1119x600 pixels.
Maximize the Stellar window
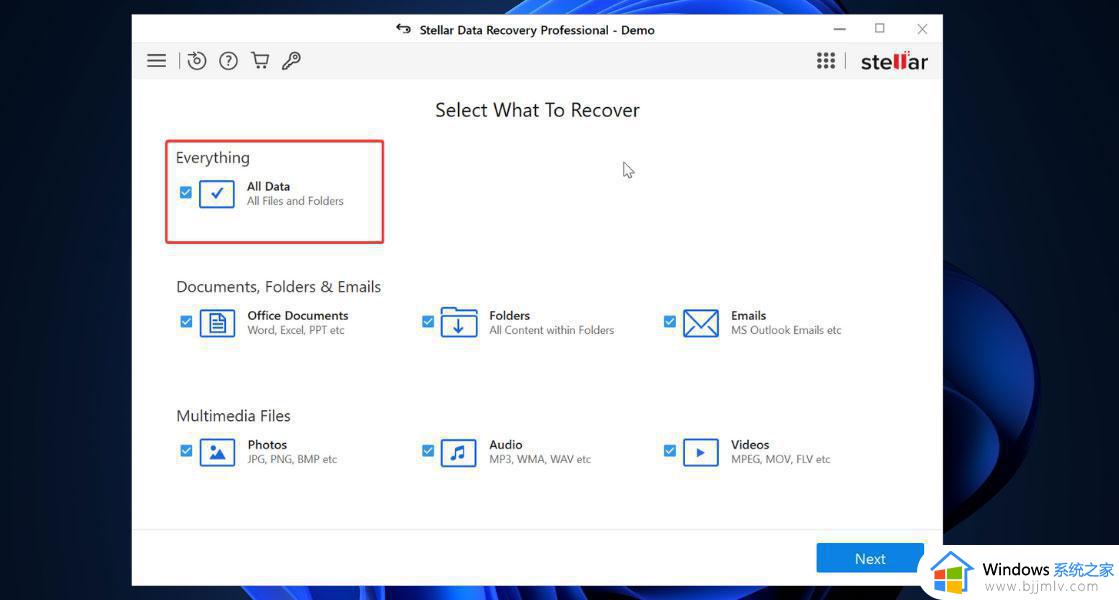[x=880, y=29]
